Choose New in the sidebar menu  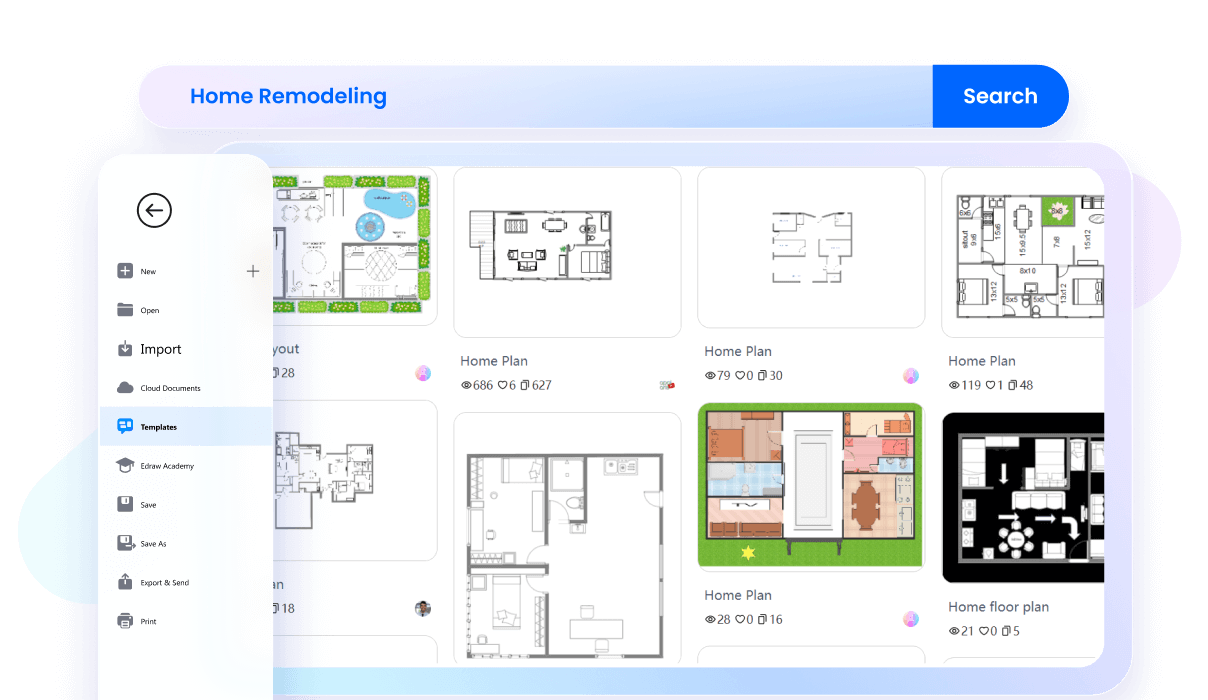[x=148, y=271]
